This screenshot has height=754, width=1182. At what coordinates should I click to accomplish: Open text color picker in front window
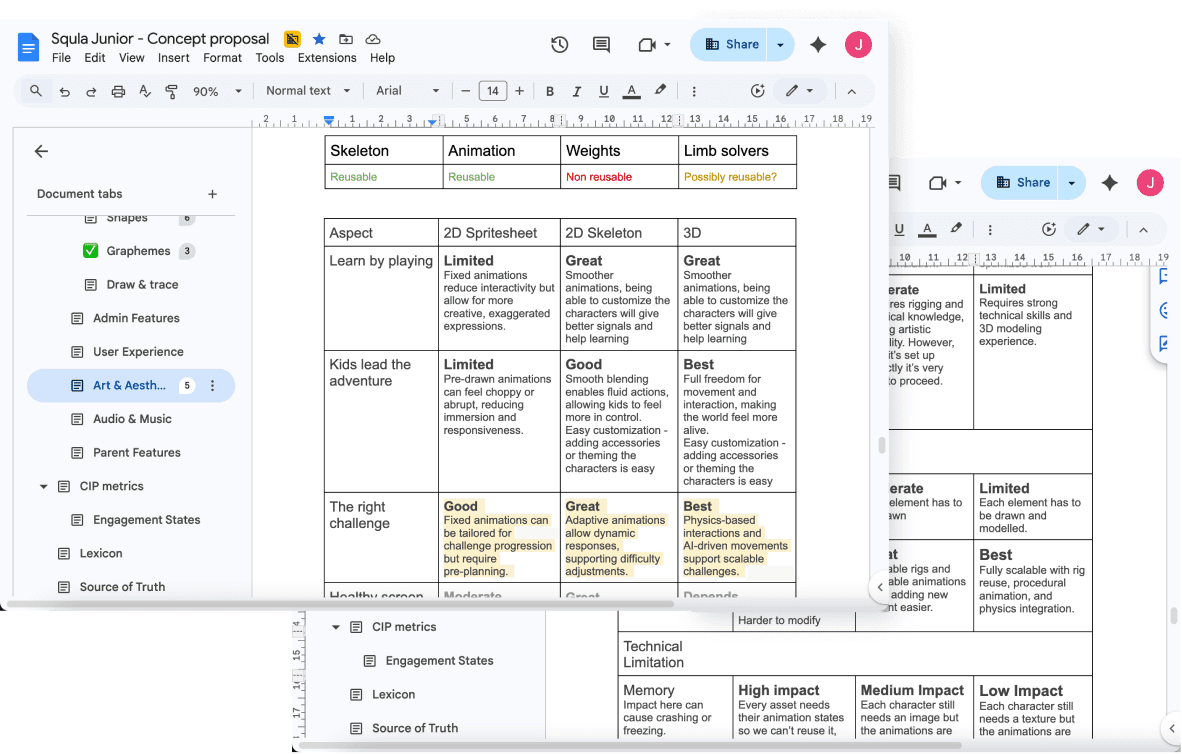click(632, 91)
